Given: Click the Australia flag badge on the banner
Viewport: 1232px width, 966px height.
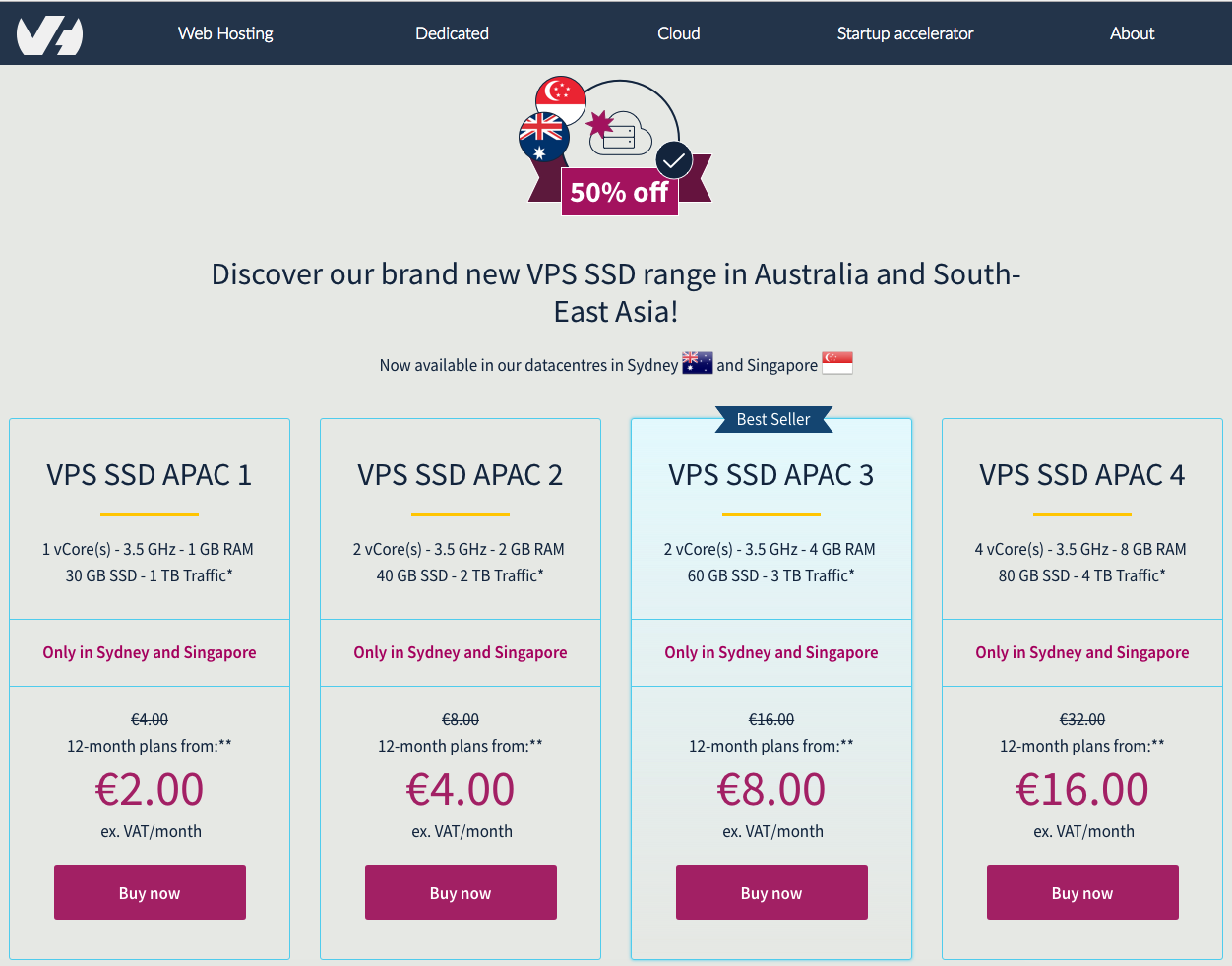Looking at the screenshot, I should pos(543,138).
